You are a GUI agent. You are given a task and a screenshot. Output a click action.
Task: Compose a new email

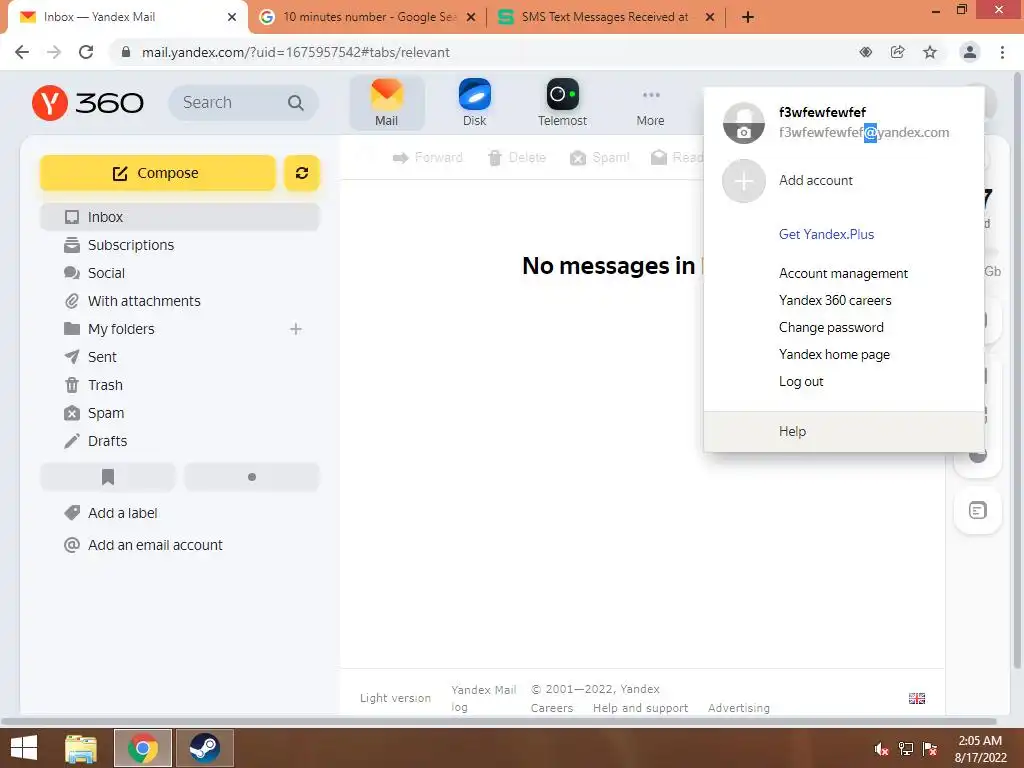pyautogui.click(x=157, y=173)
